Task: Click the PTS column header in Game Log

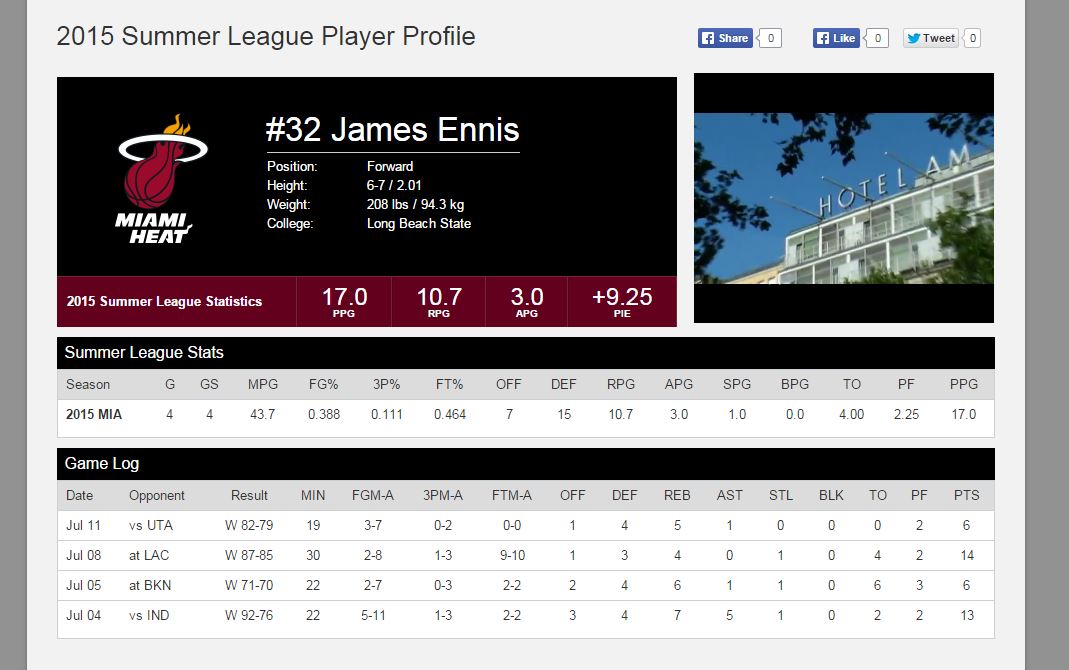Action: coord(966,495)
